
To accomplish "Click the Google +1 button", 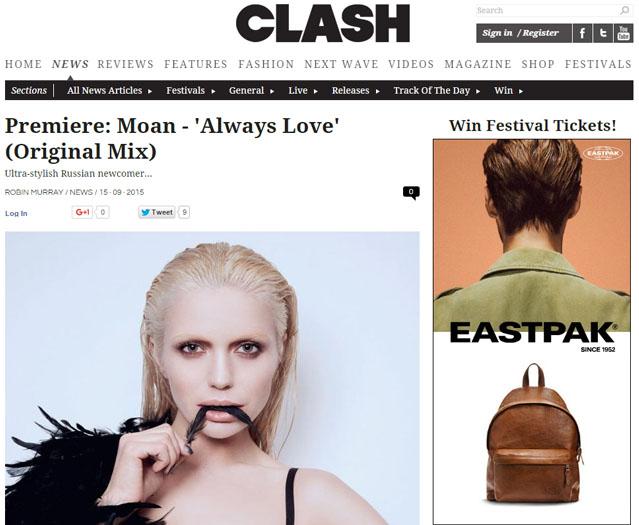I will [x=82, y=212].
